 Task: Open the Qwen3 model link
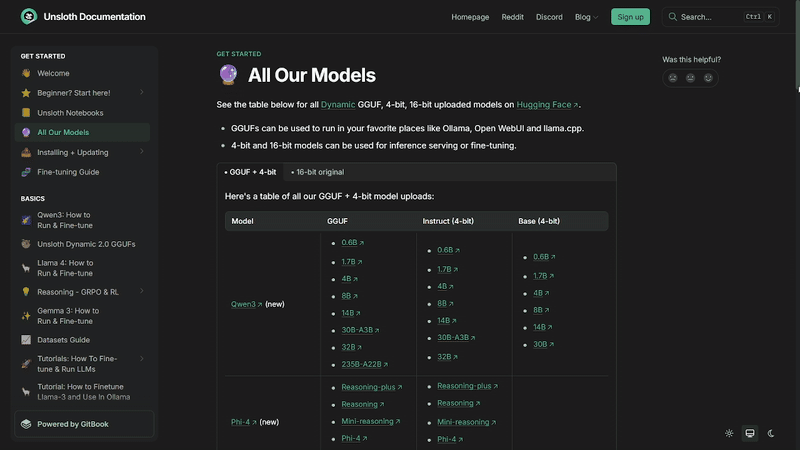click(246, 304)
